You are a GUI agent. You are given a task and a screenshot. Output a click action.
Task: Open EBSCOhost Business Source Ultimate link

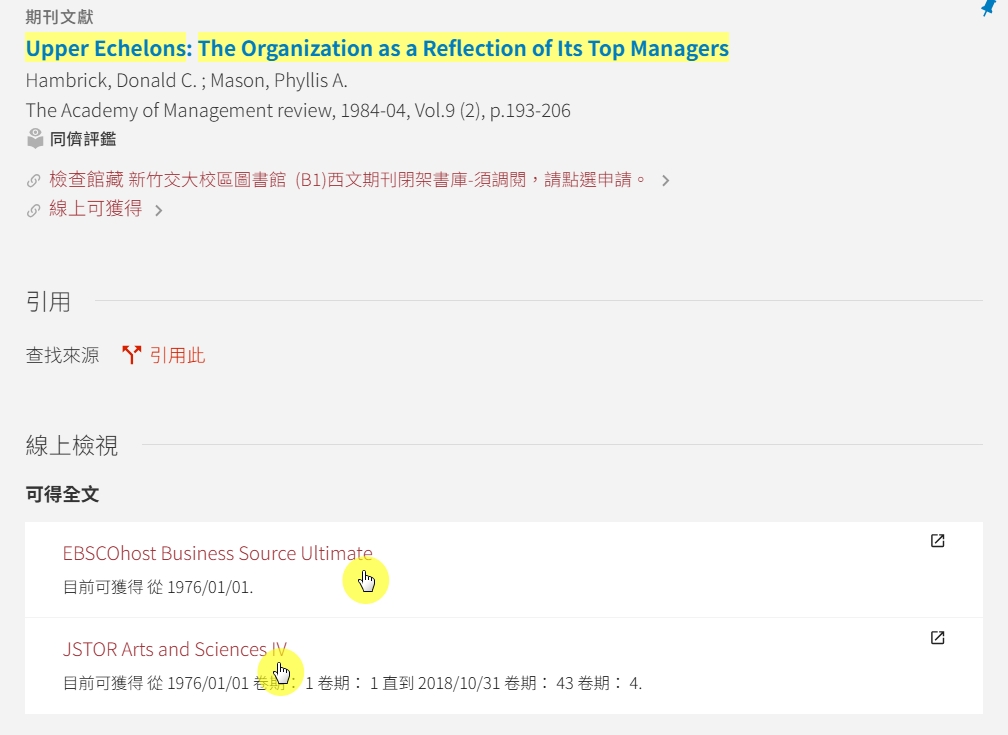pyautogui.click(x=217, y=553)
